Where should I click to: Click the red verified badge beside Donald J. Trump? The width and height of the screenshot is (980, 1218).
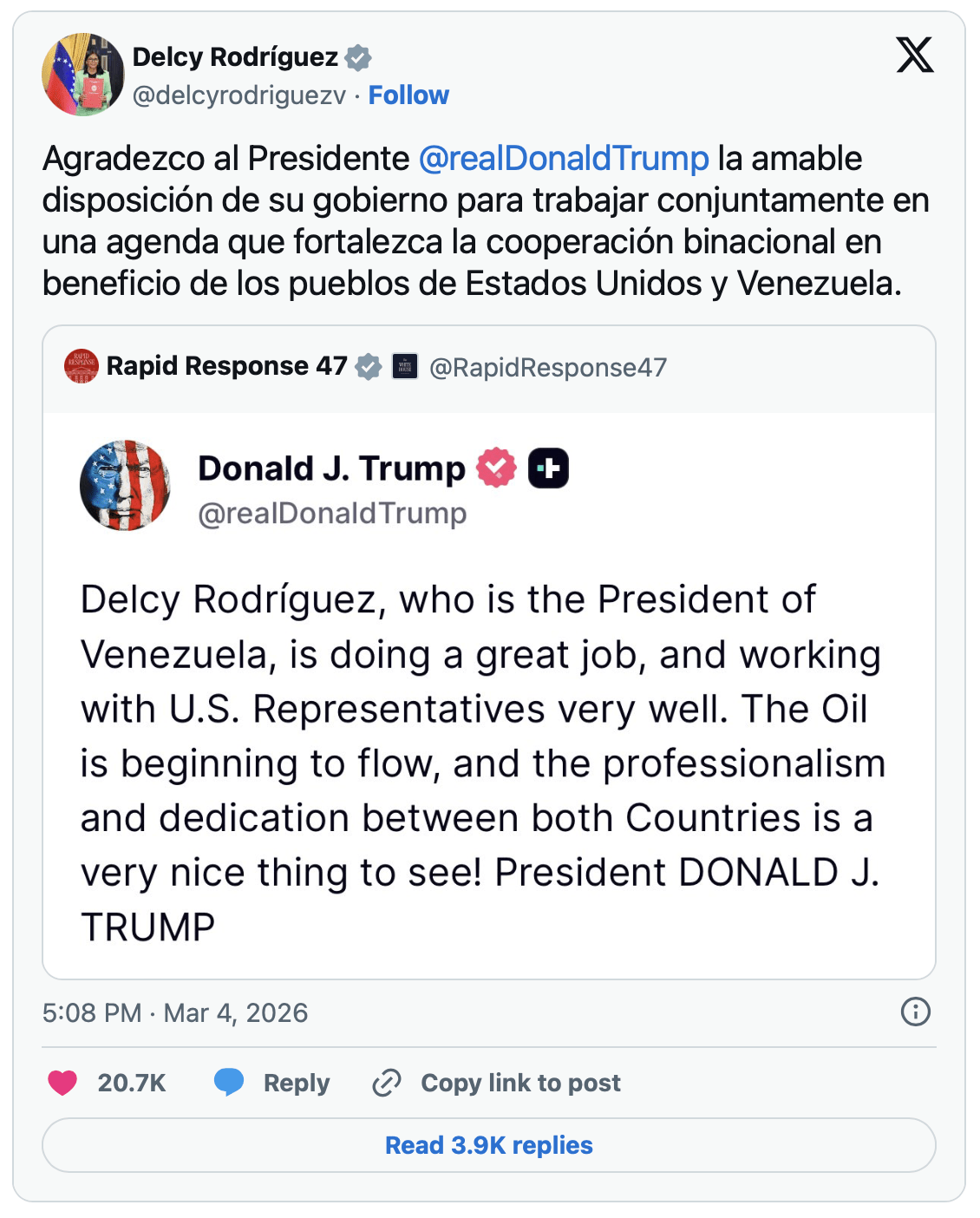click(x=496, y=468)
